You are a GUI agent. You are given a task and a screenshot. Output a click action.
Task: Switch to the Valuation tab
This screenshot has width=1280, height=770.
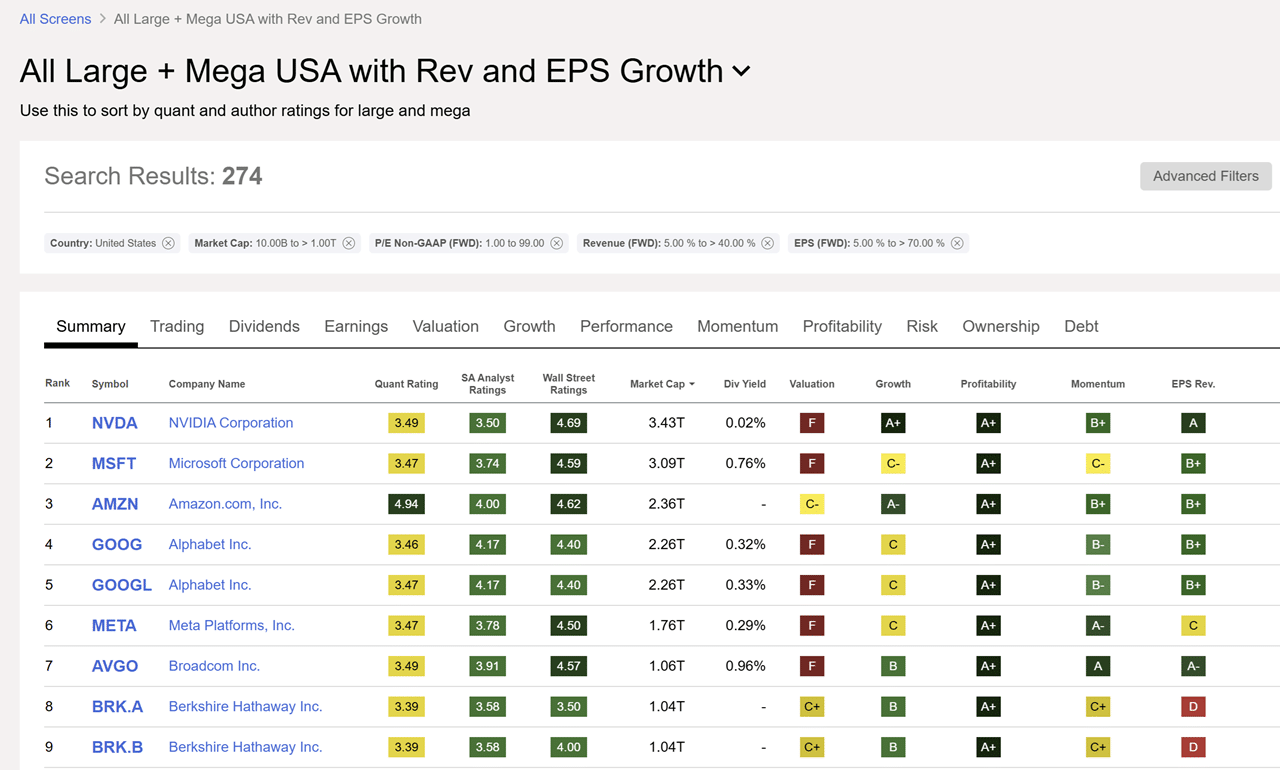446,326
